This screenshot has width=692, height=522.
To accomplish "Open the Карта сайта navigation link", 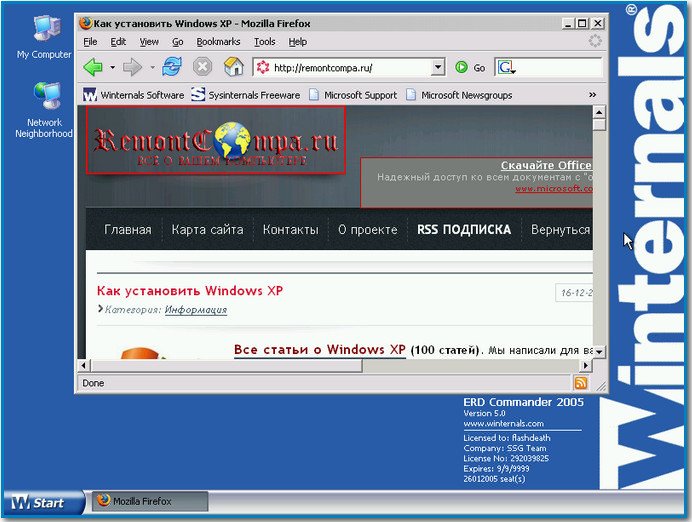I will 207,229.
